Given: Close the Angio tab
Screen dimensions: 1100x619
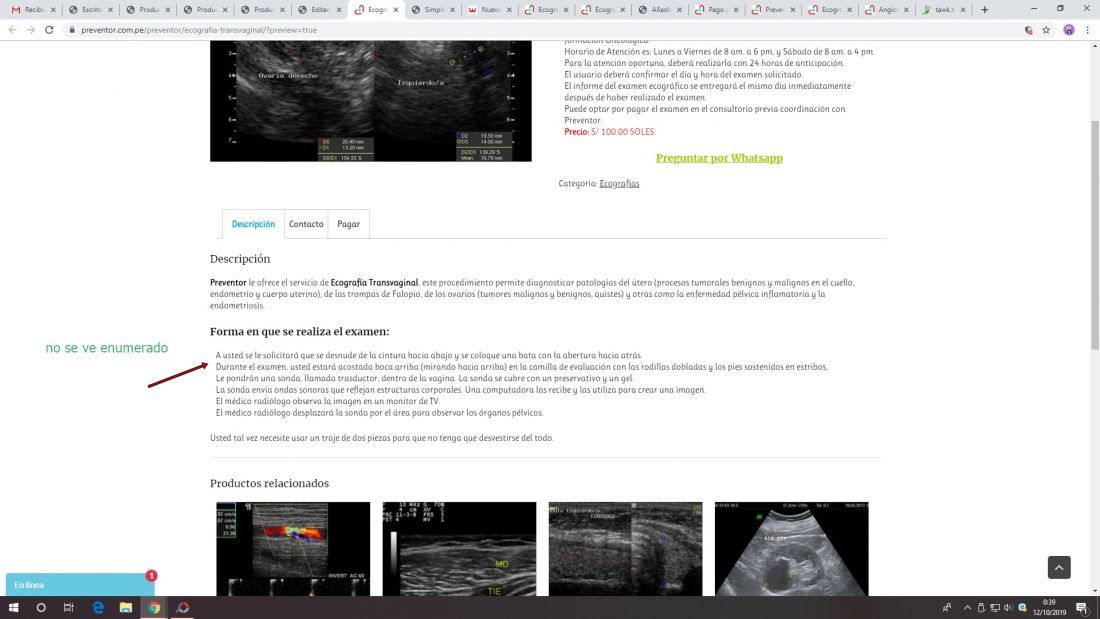Looking at the screenshot, I should (906, 10).
